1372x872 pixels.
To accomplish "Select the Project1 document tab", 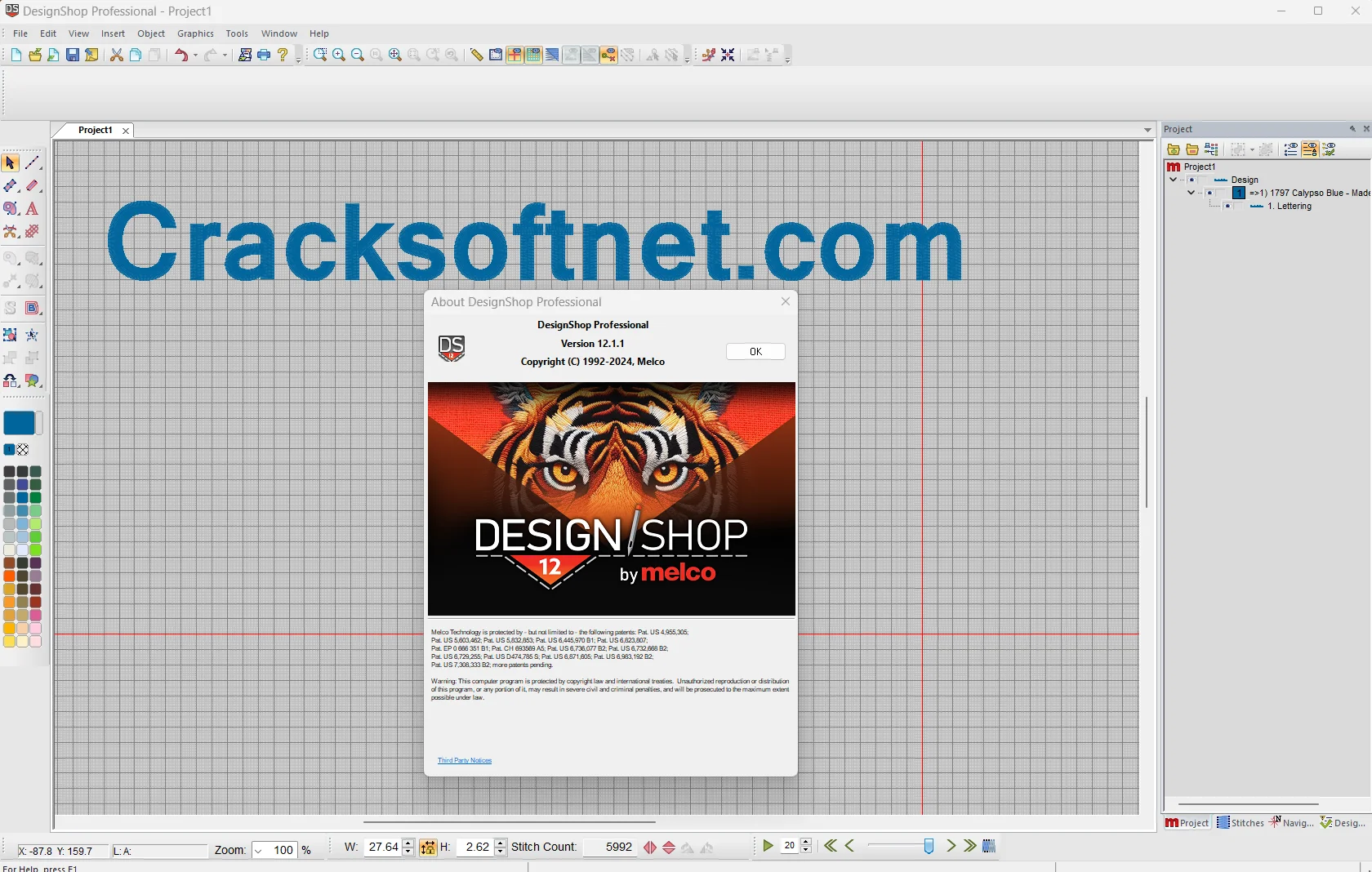I will [x=95, y=130].
